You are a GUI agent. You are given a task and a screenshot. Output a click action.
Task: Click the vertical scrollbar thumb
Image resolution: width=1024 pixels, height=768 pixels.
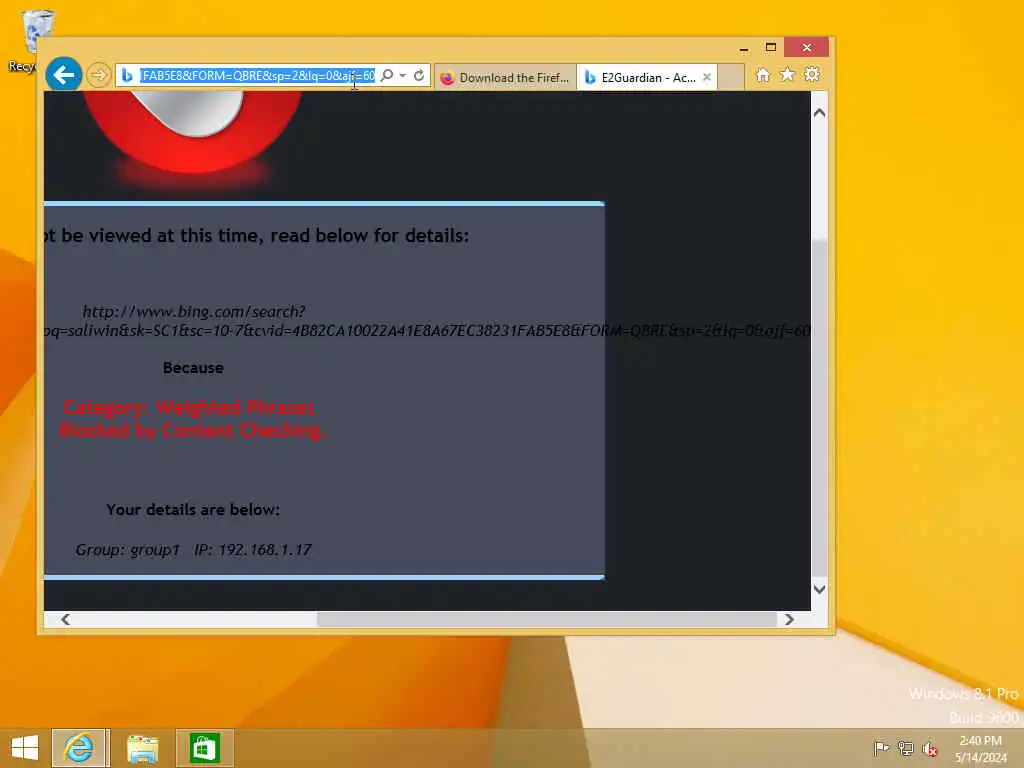[819, 408]
